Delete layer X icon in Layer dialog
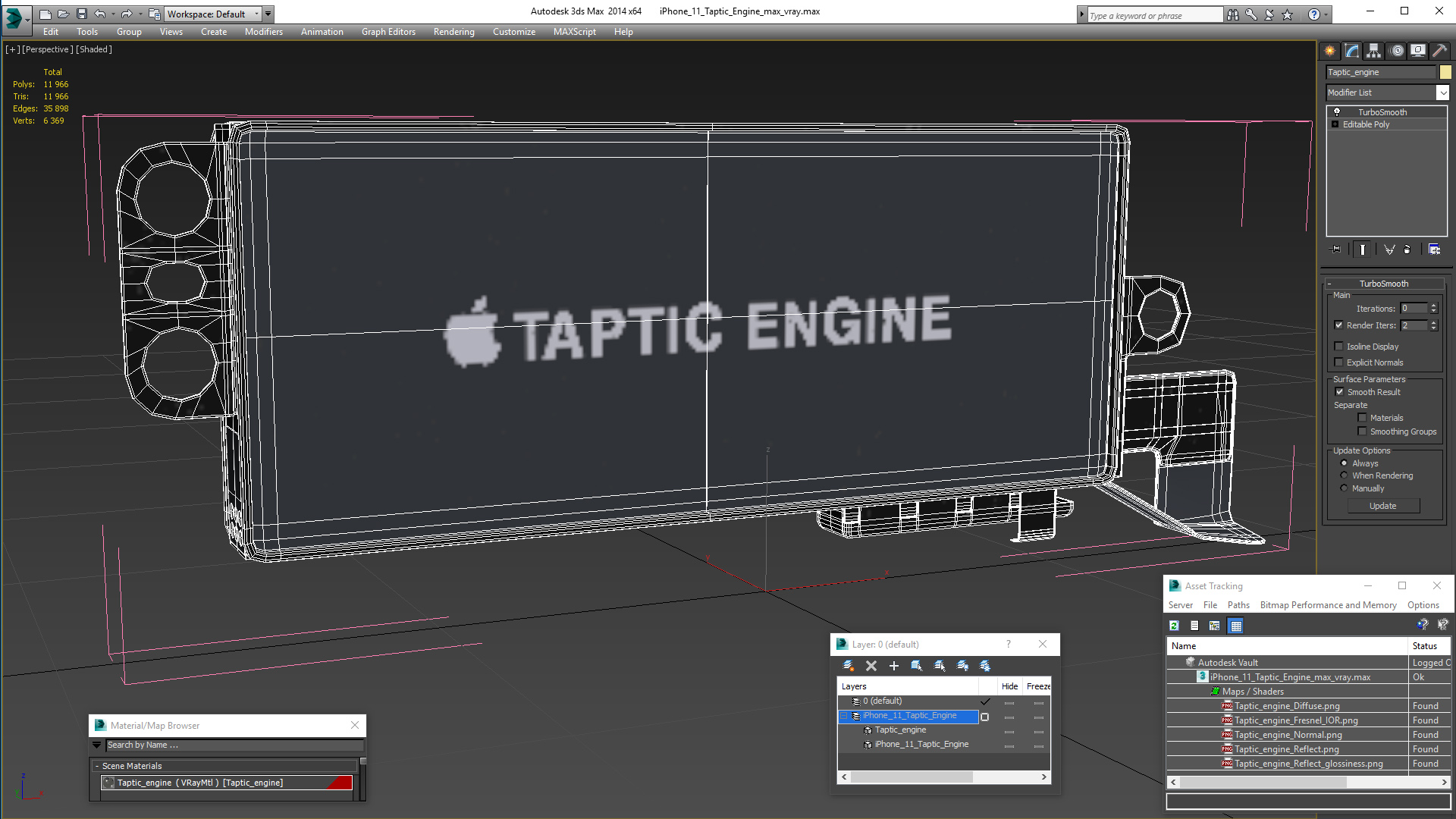Screen dimensions: 1456x819 pos(871,666)
